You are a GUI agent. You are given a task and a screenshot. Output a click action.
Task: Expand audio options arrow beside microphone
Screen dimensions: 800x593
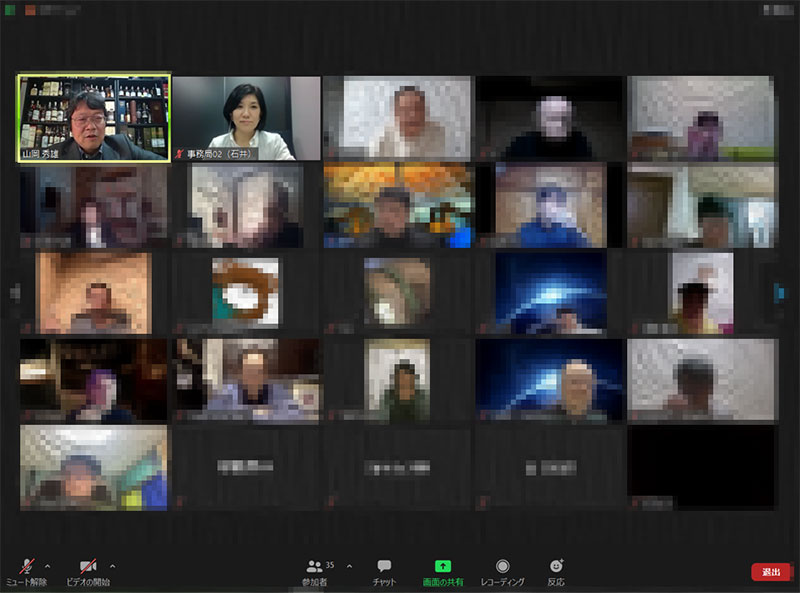click(47, 565)
